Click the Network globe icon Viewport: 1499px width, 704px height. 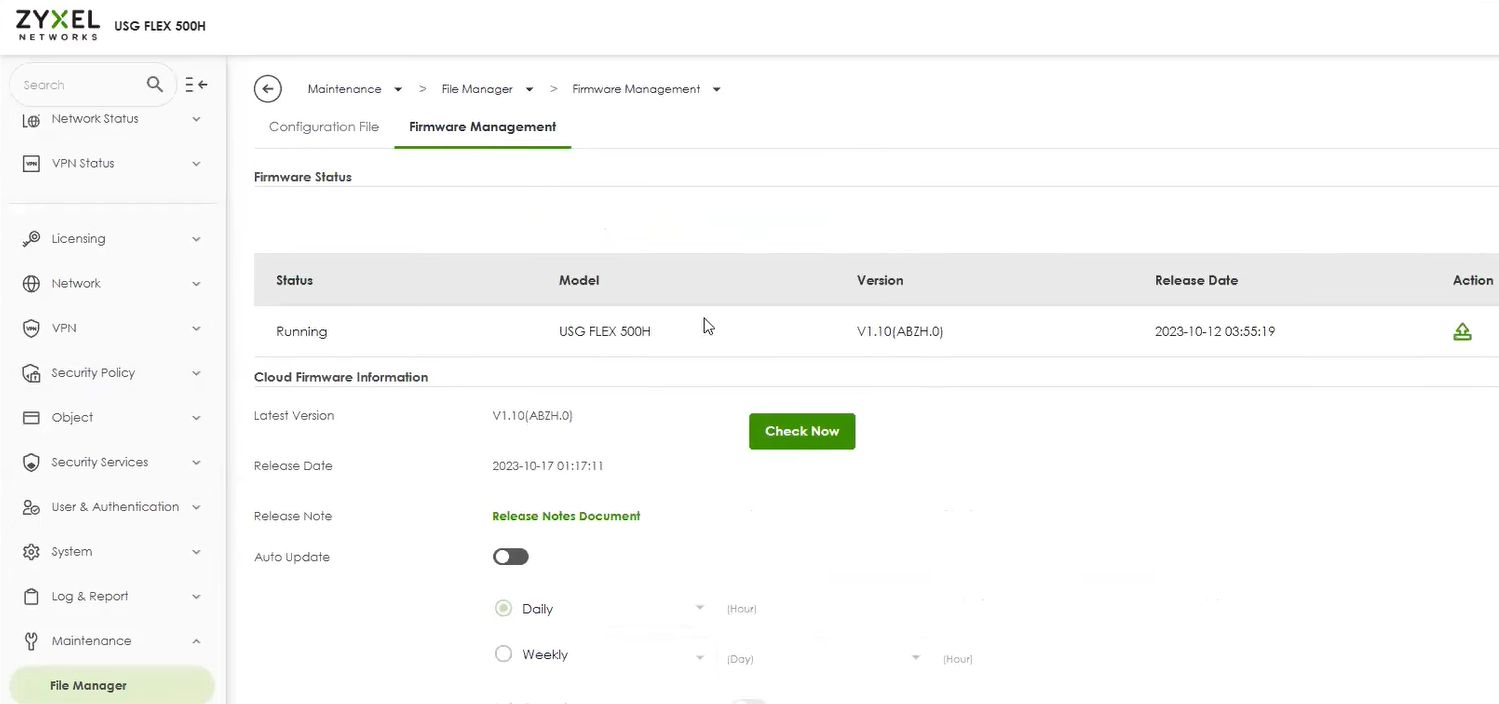tap(31, 284)
